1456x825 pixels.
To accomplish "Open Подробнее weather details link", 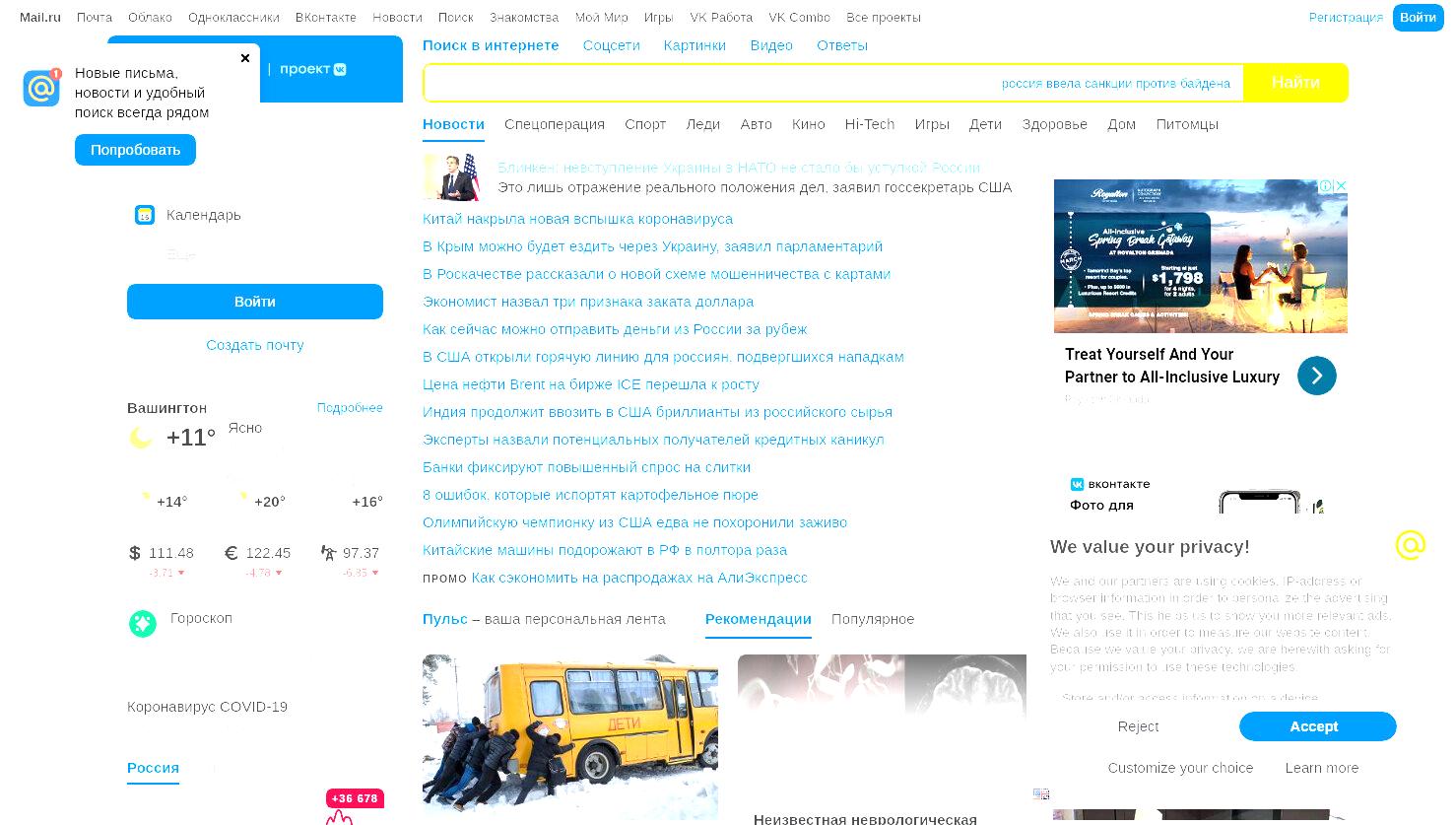I will tap(350, 407).
